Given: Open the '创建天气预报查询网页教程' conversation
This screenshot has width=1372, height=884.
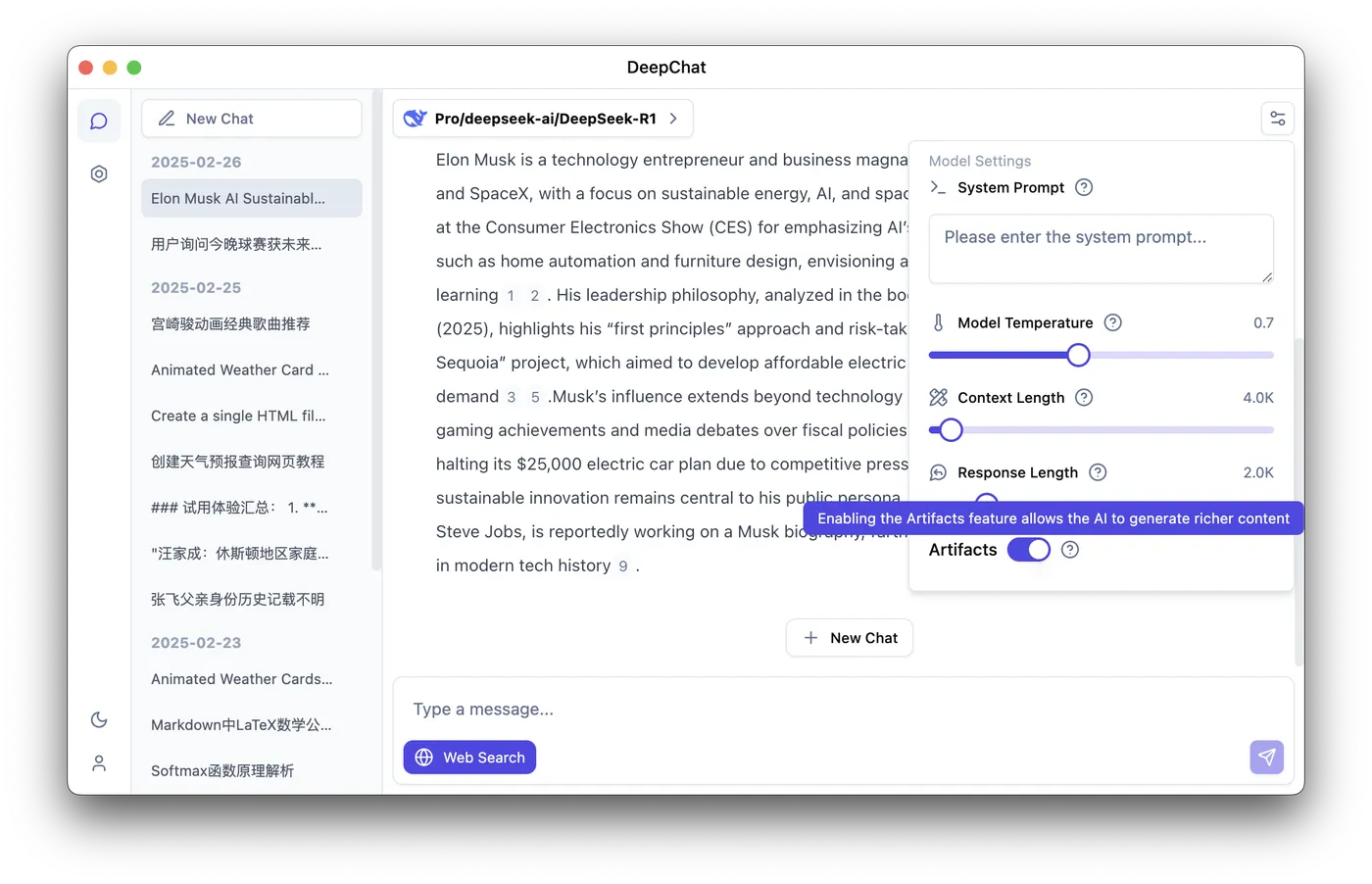Looking at the screenshot, I should [x=252, y=462].
